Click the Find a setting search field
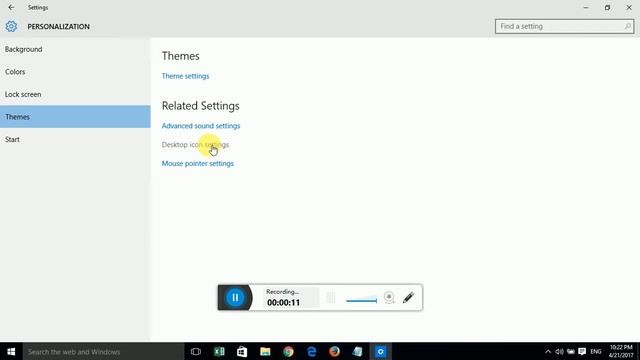The image size is (640, 360). pyautogui.click(x=564, y=27)
